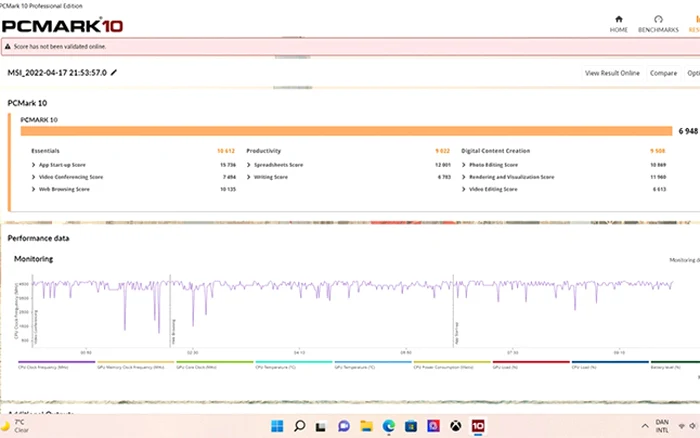The height and width of the screenshot is (438, 700).
Task: Open the Xbox app on taskbar
Action: point(455,426)
